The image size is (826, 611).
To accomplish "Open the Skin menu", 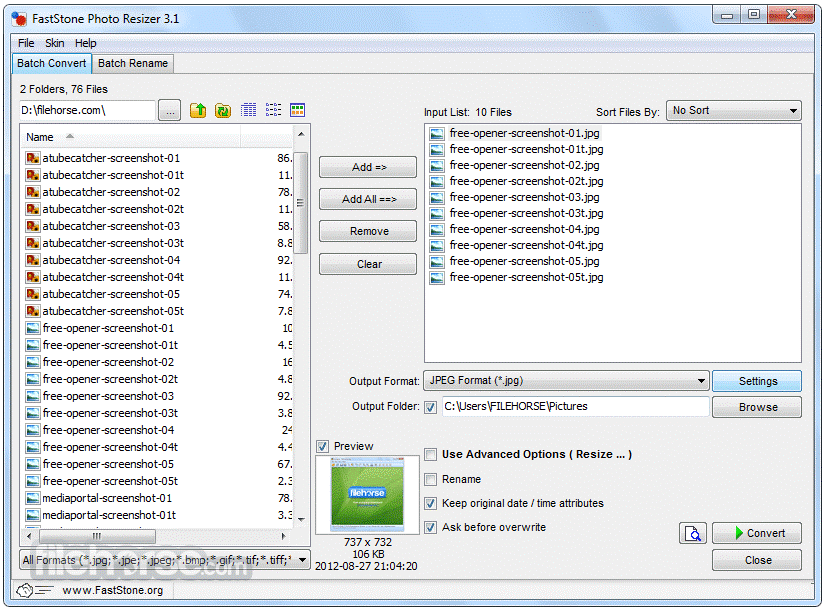I will 54,43.
